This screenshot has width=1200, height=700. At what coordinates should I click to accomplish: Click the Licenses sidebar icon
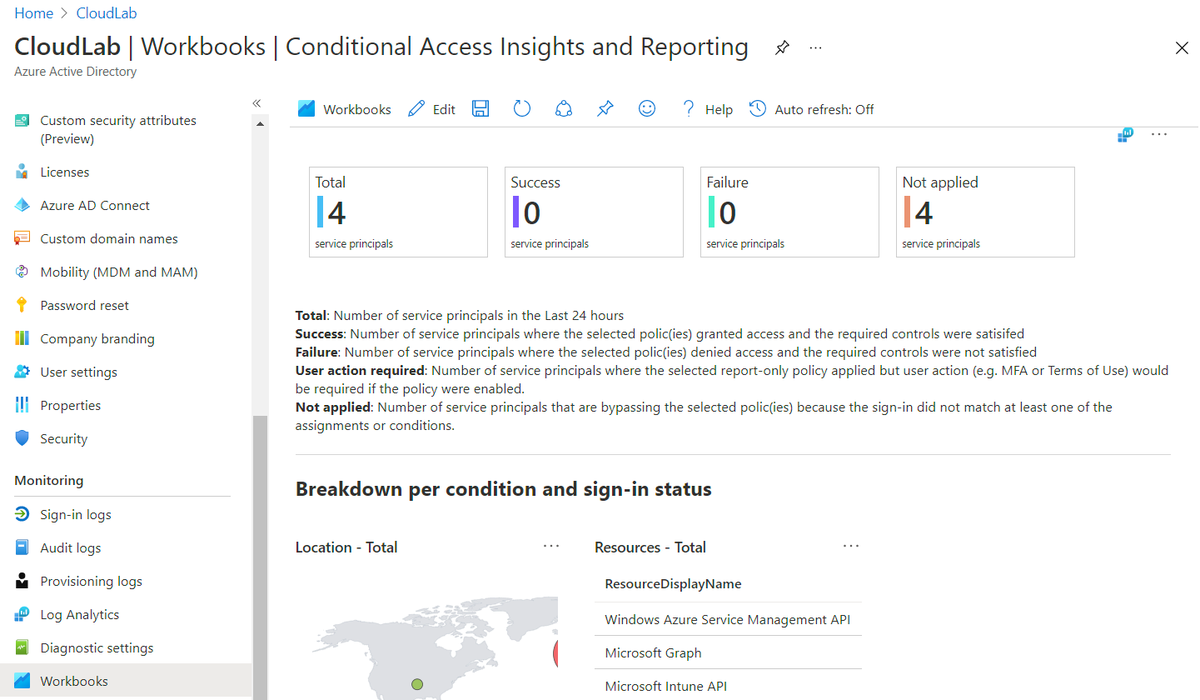click(x=22, y=172)
